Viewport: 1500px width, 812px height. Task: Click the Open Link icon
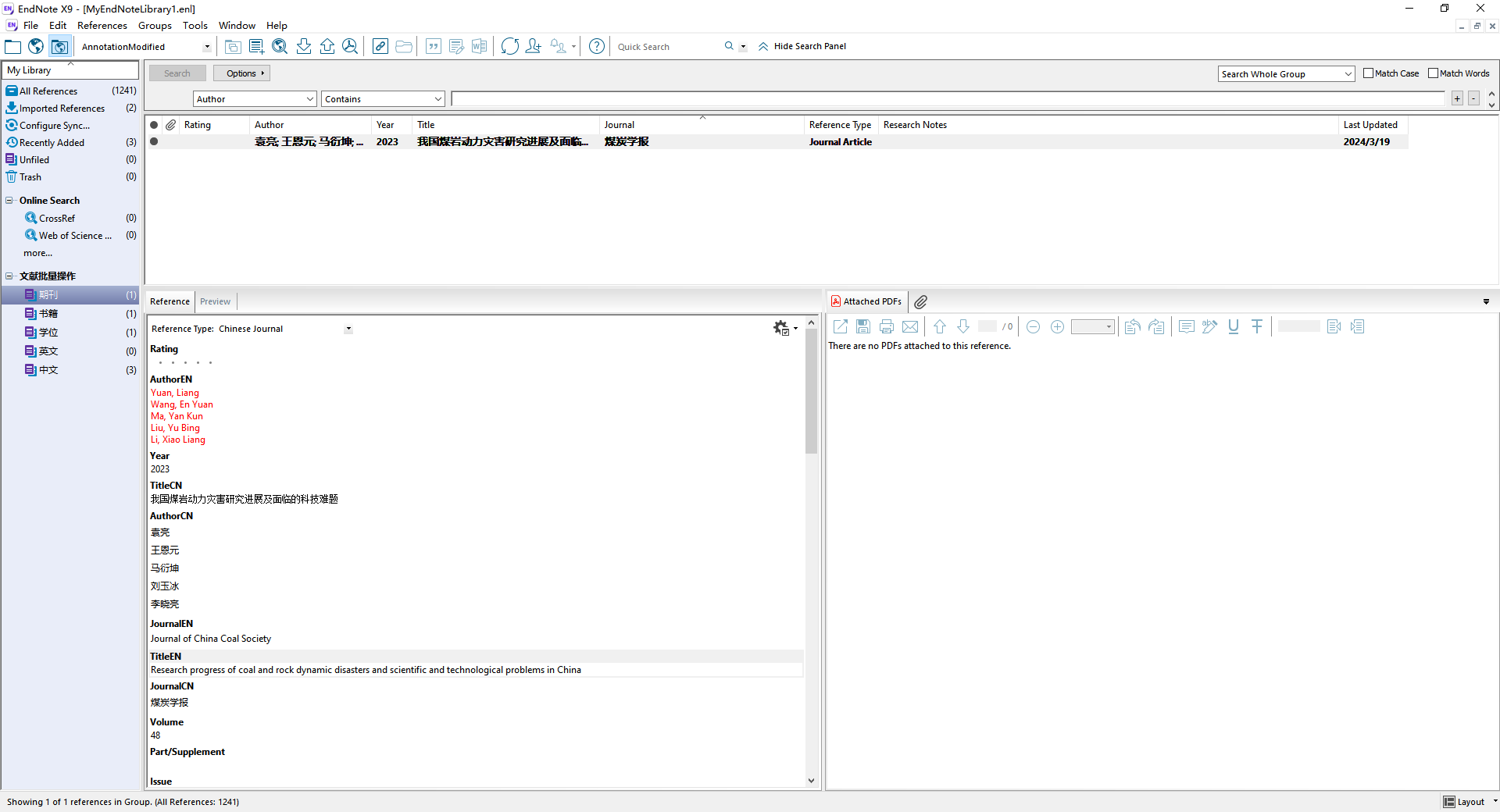pos(380,47)
